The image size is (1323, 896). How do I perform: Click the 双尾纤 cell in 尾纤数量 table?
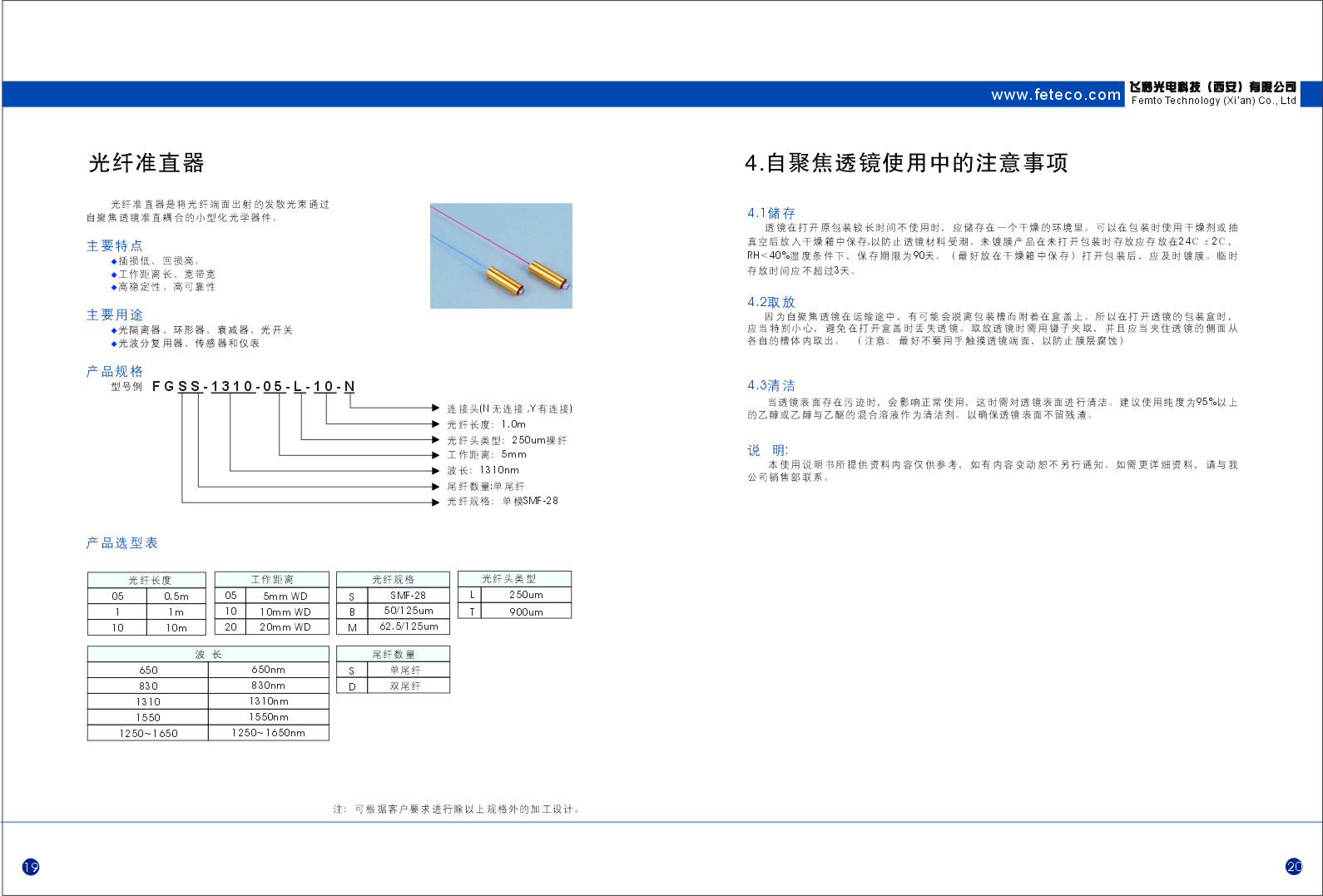click(405, 686)
